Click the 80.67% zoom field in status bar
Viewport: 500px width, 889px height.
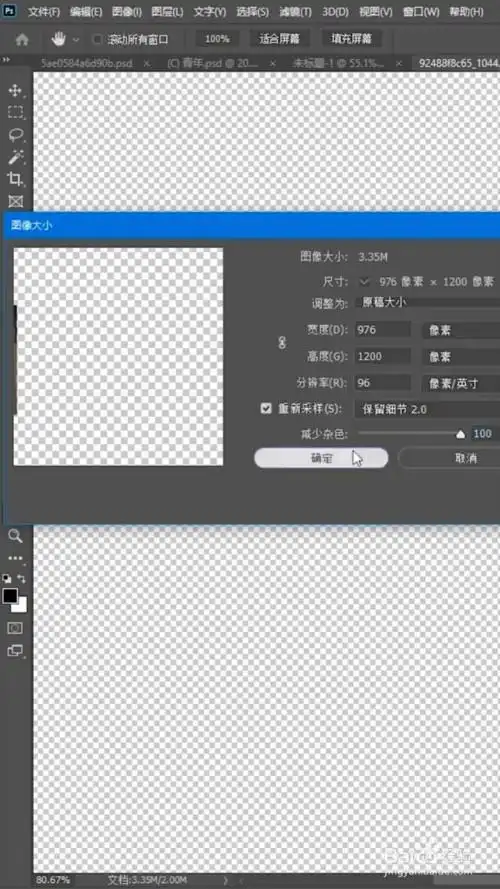(x=53, y=880)
